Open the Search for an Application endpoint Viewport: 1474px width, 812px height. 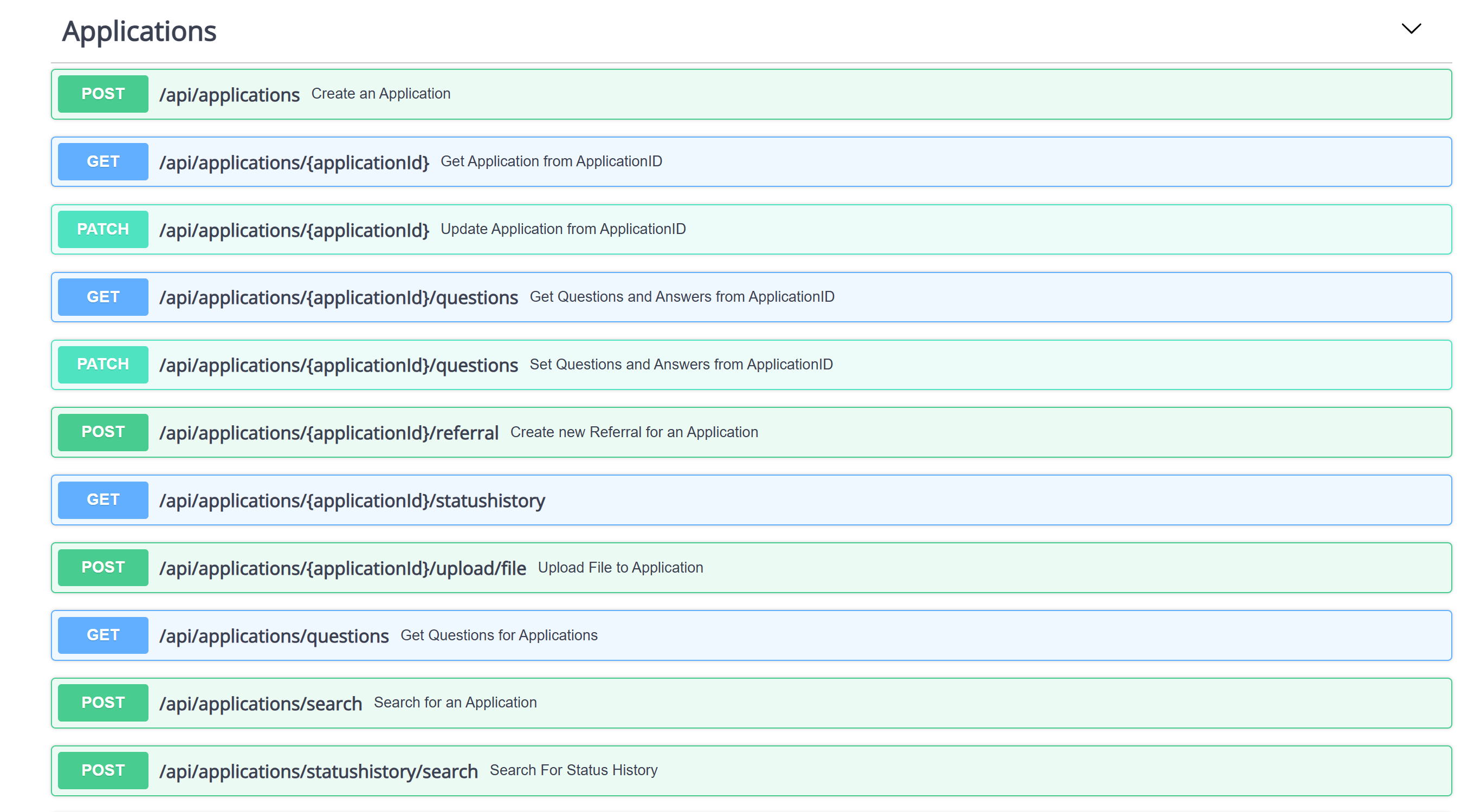[801, 703]
